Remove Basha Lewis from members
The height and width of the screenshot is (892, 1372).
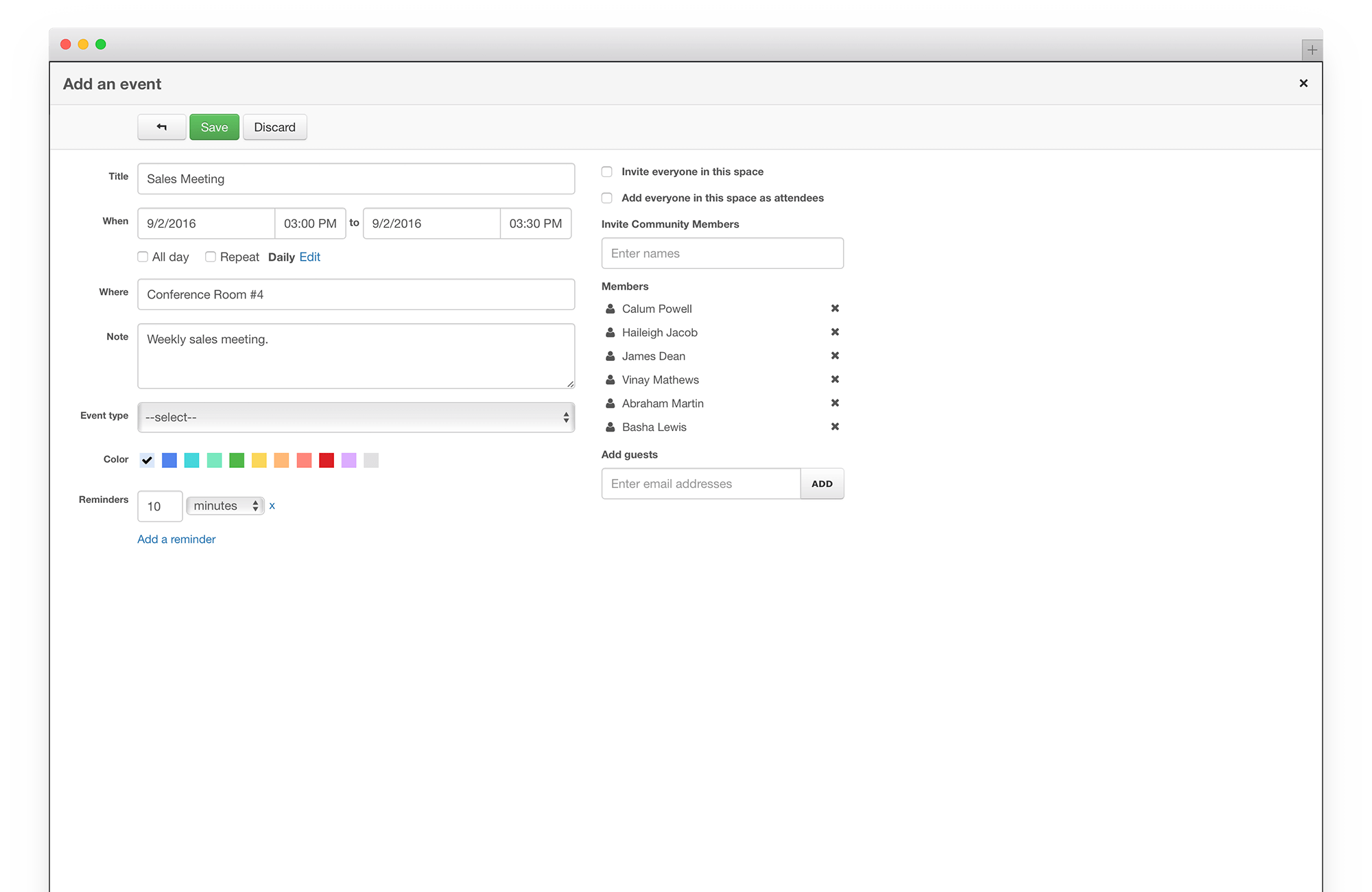coord(835,427)
